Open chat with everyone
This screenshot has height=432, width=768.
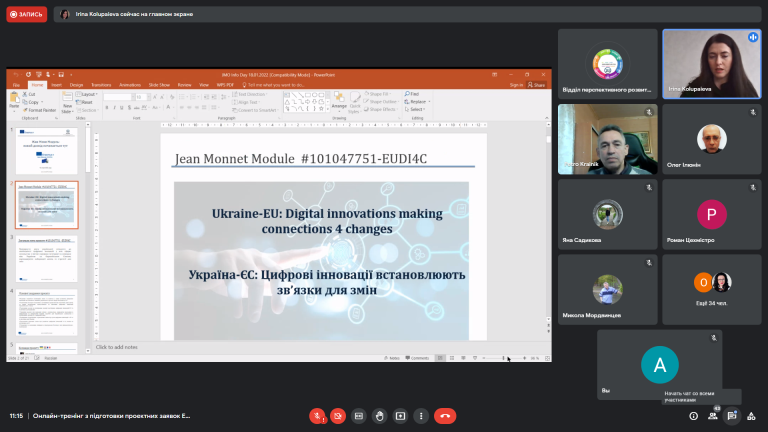coord(732,416)
